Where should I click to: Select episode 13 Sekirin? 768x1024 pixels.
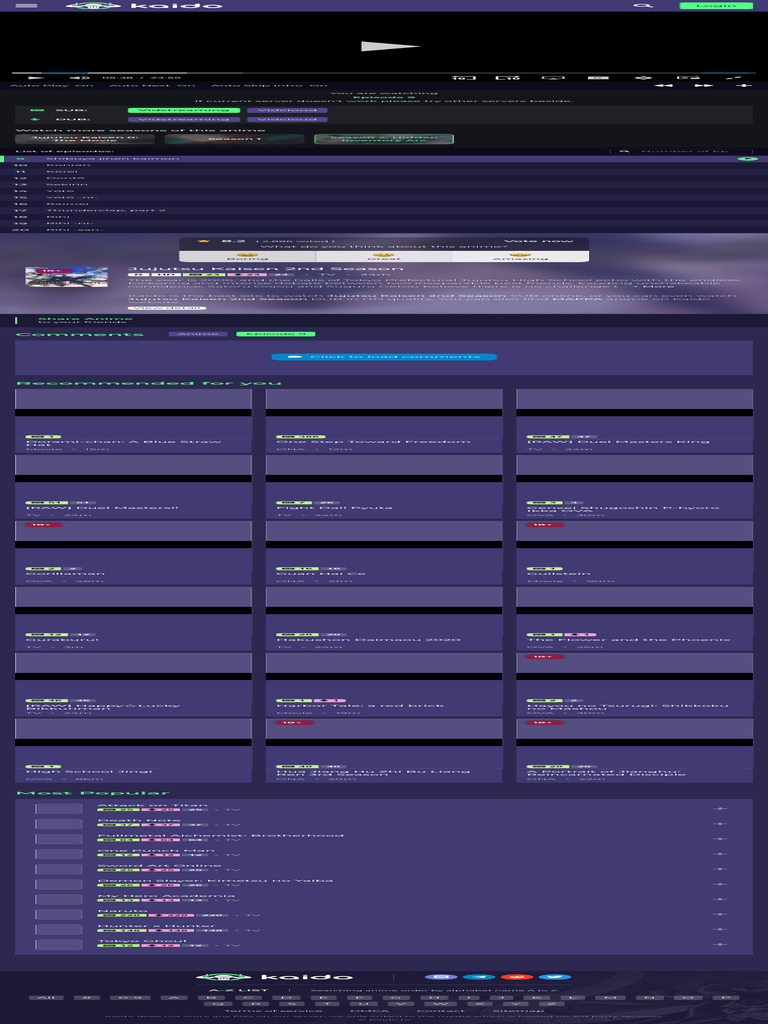(384, 185)
